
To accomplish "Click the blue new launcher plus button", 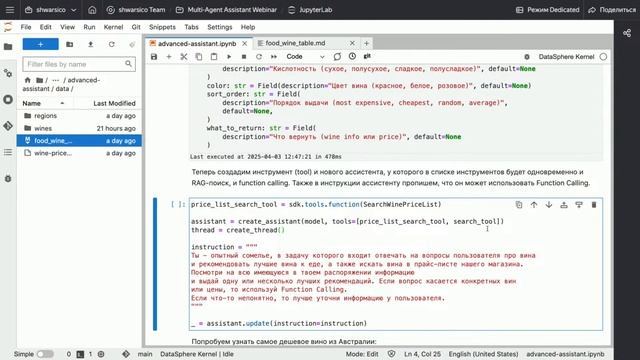I will pos(40,44).
